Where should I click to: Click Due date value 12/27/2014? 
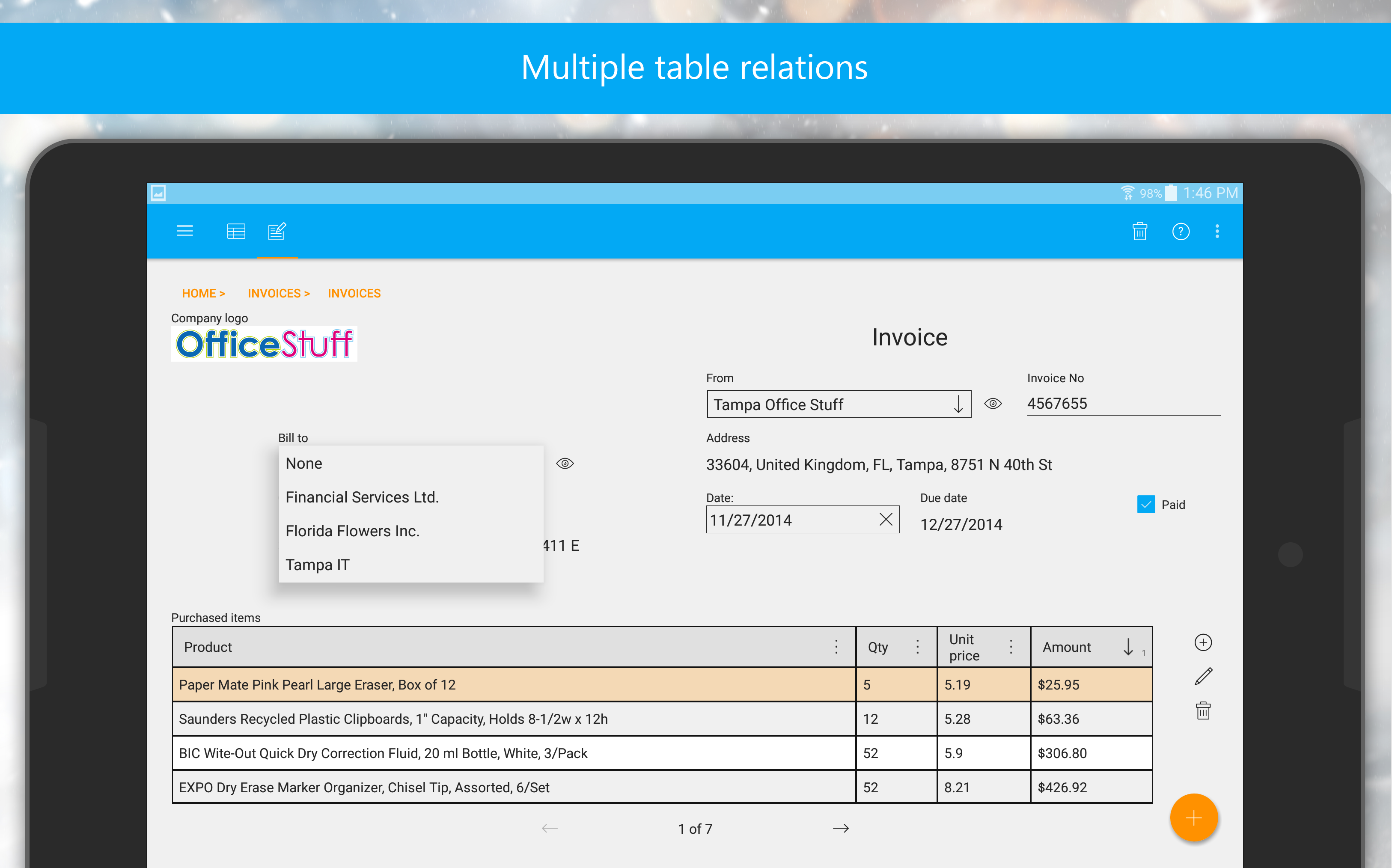[961, 524]
